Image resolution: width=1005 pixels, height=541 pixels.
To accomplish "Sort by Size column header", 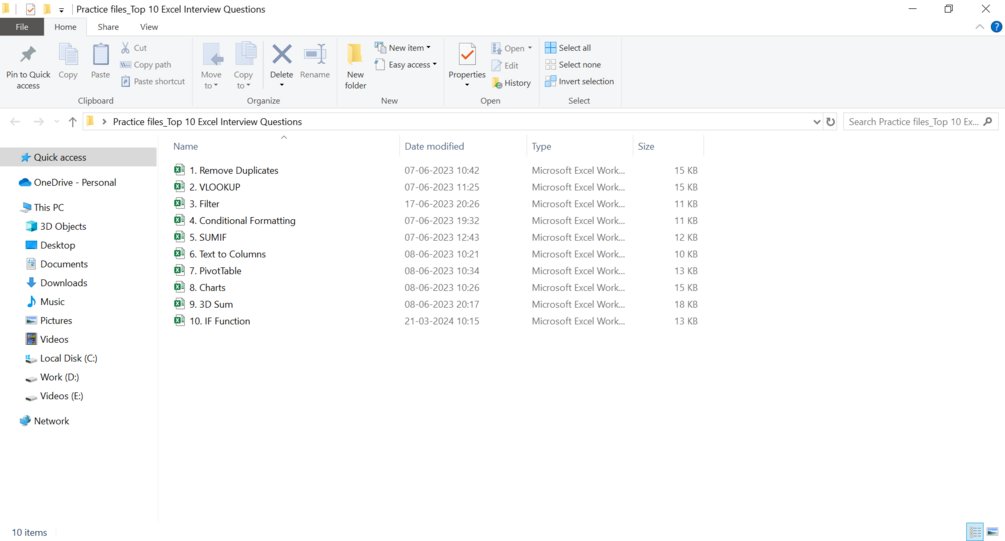I will click(645, 147).
